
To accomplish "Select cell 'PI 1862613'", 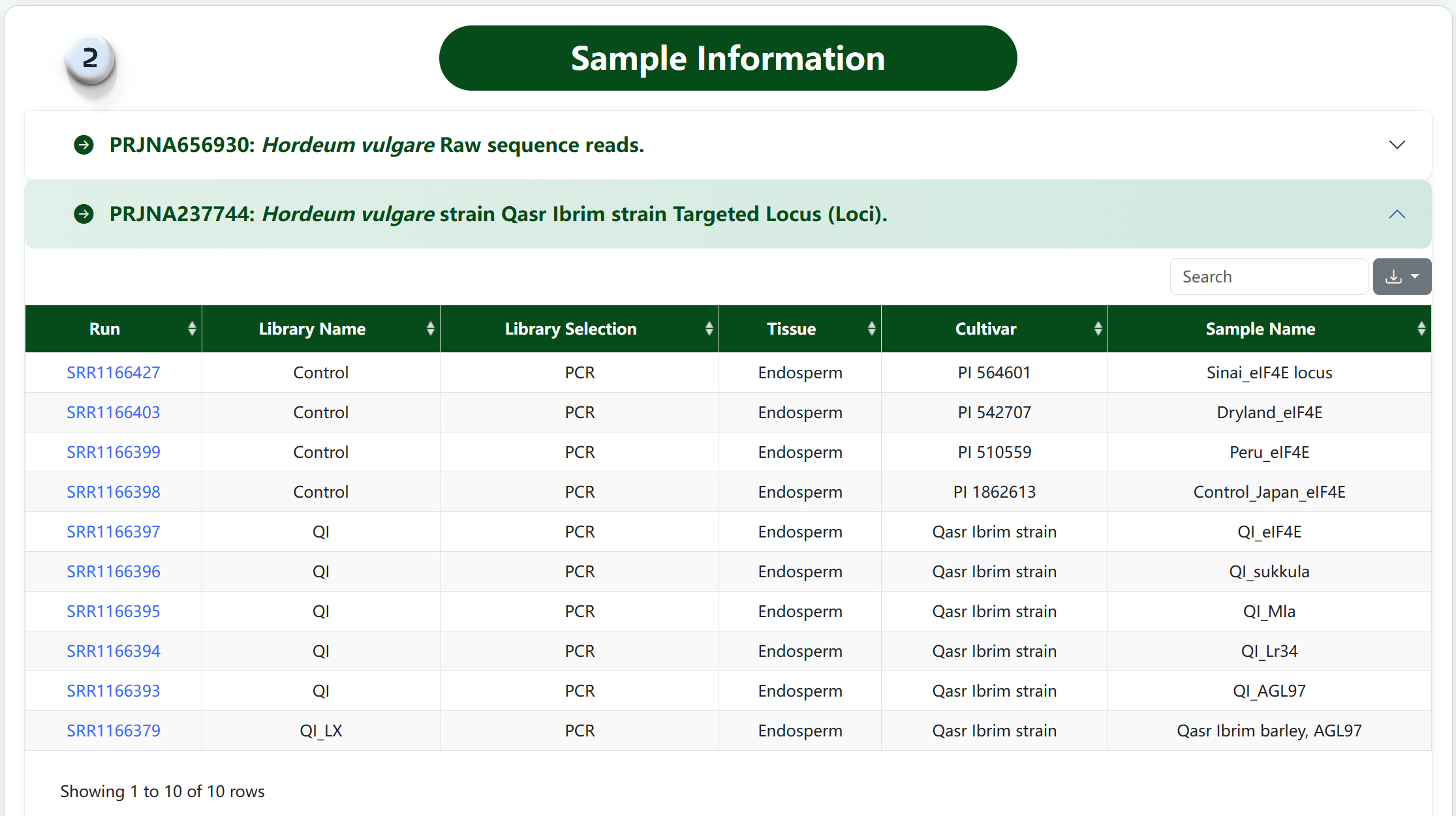I will (x=994, y=492).
